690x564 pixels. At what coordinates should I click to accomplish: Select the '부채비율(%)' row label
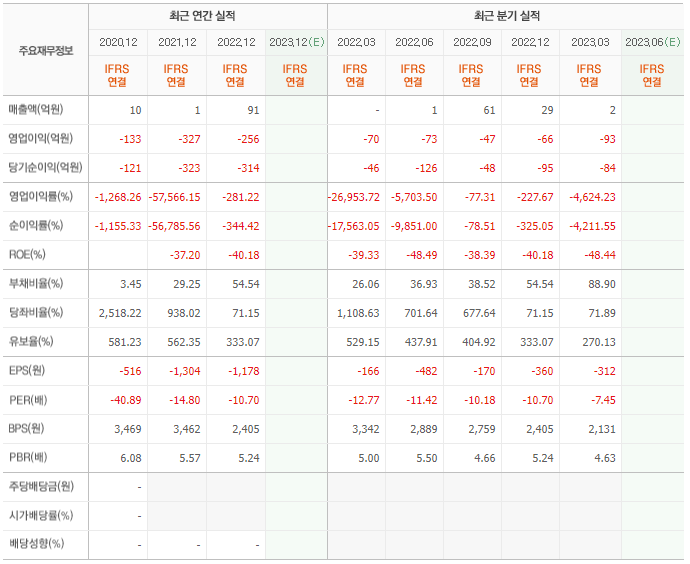36,284
